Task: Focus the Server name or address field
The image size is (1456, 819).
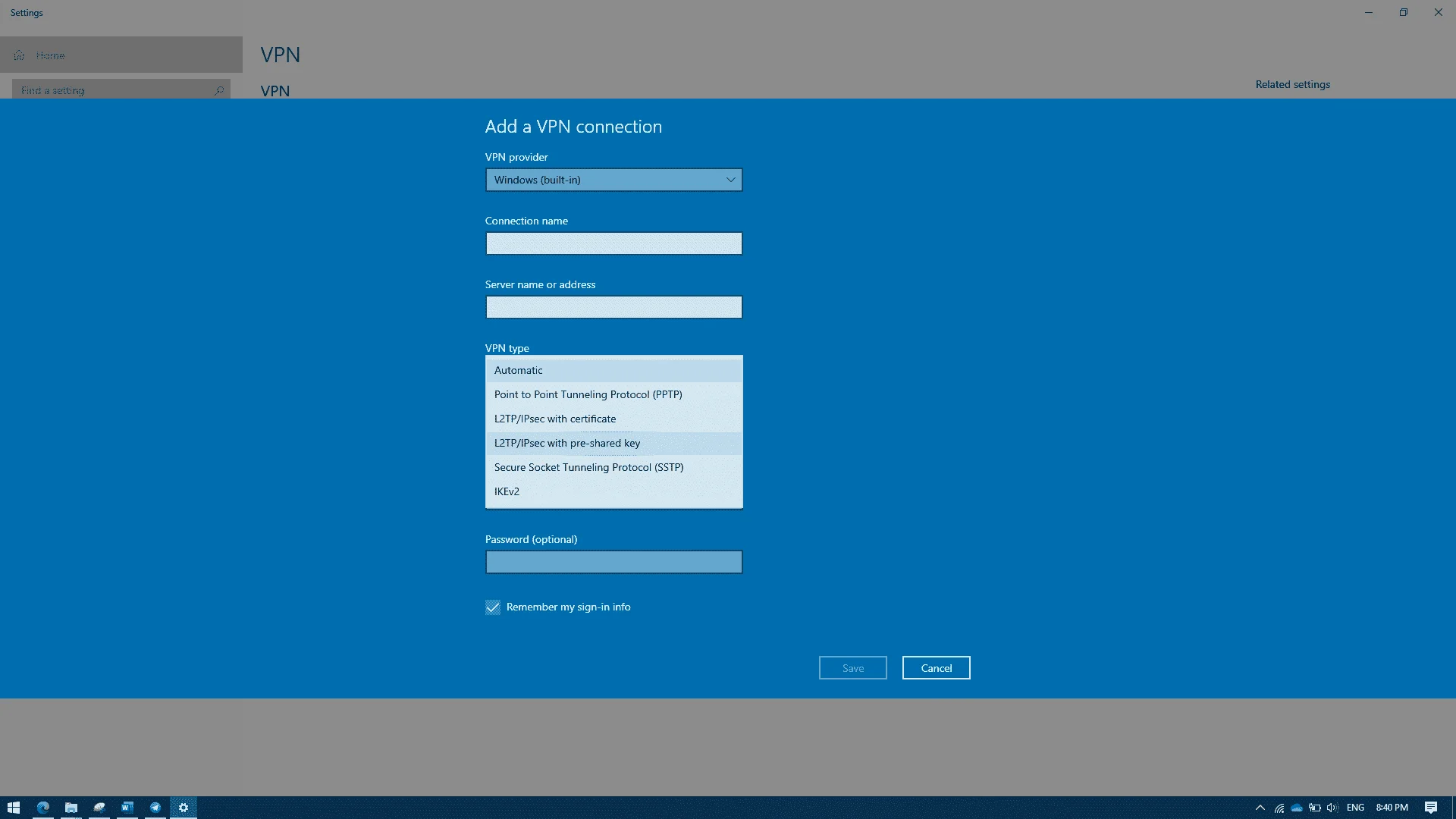Action: coord(614,307)
